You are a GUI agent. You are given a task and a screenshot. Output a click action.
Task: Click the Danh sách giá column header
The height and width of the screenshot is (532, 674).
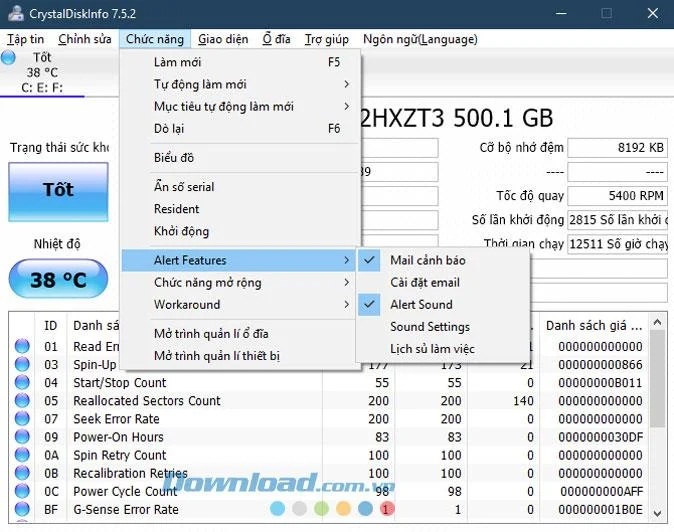594,325
